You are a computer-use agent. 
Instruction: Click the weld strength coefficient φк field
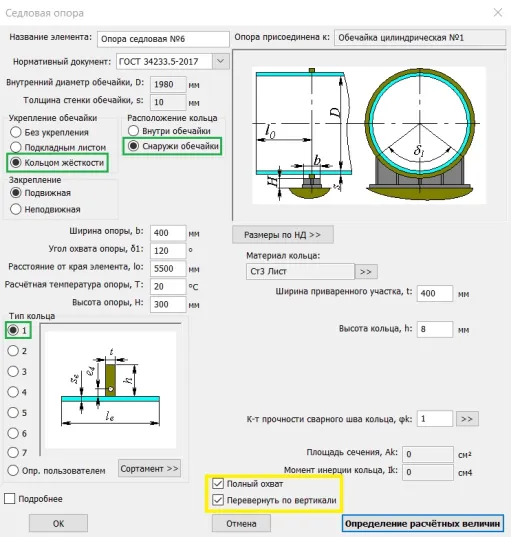point(435,419)
